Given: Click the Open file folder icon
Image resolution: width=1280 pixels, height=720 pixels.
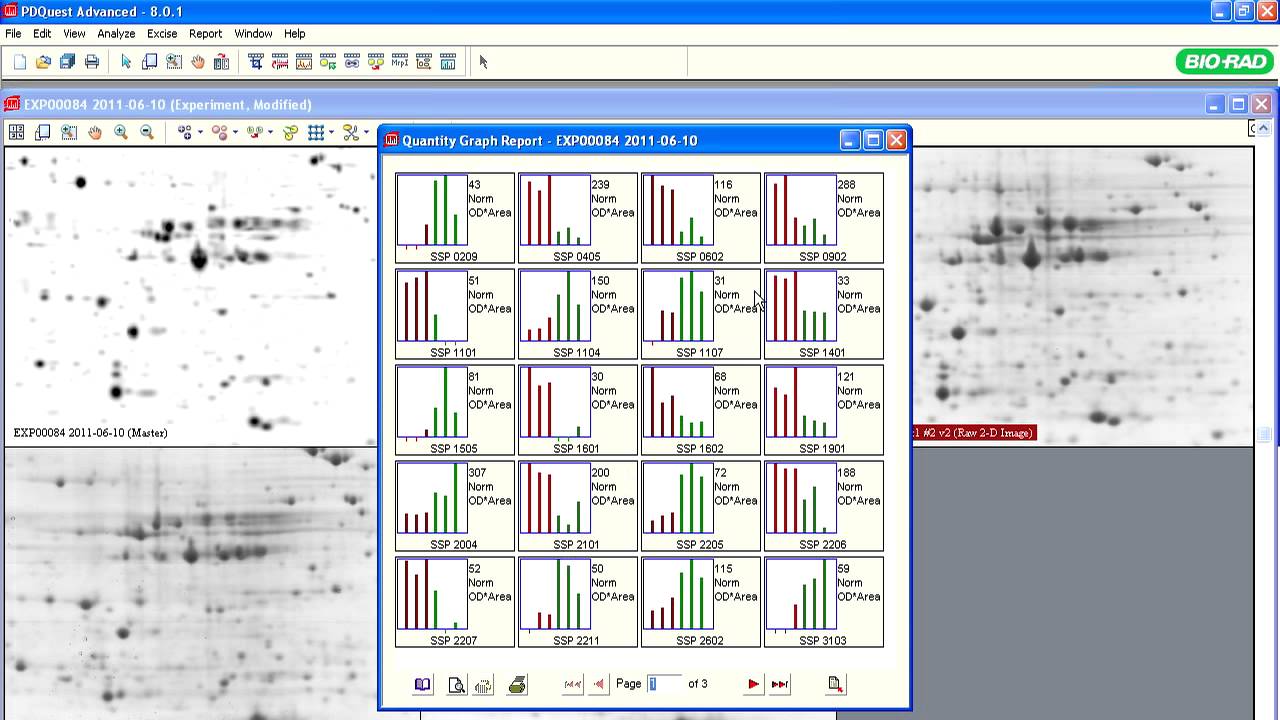Looking at the screenshot, I should (x=43, y=62).
